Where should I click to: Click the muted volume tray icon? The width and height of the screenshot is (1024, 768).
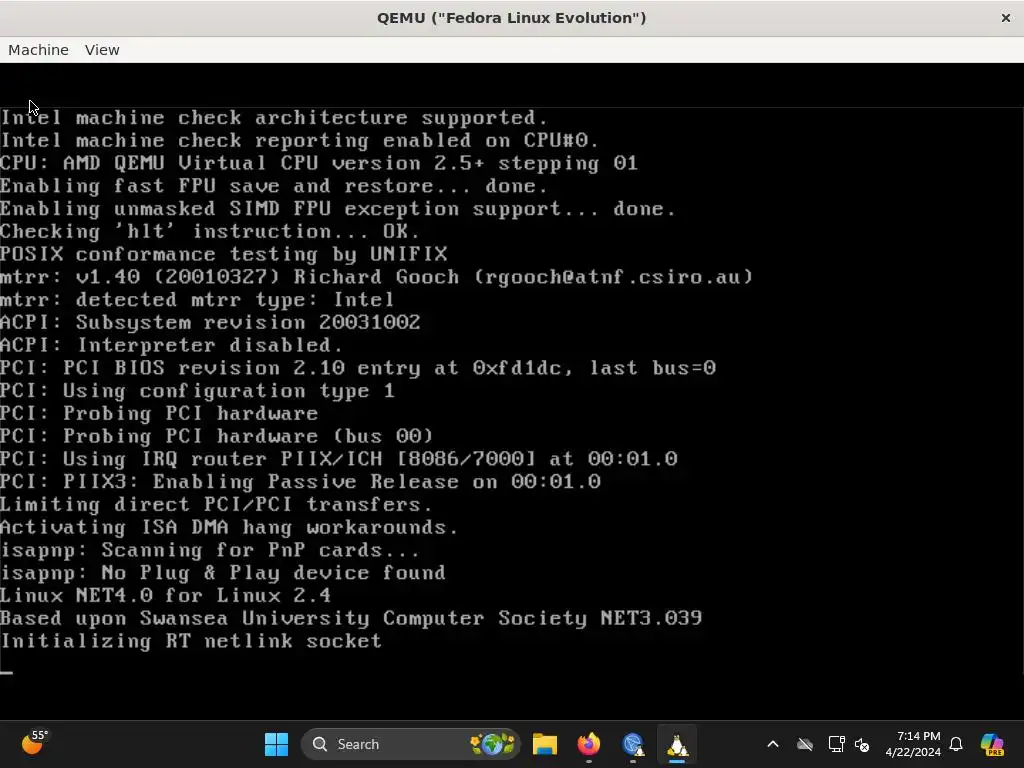tap(862, 744)
